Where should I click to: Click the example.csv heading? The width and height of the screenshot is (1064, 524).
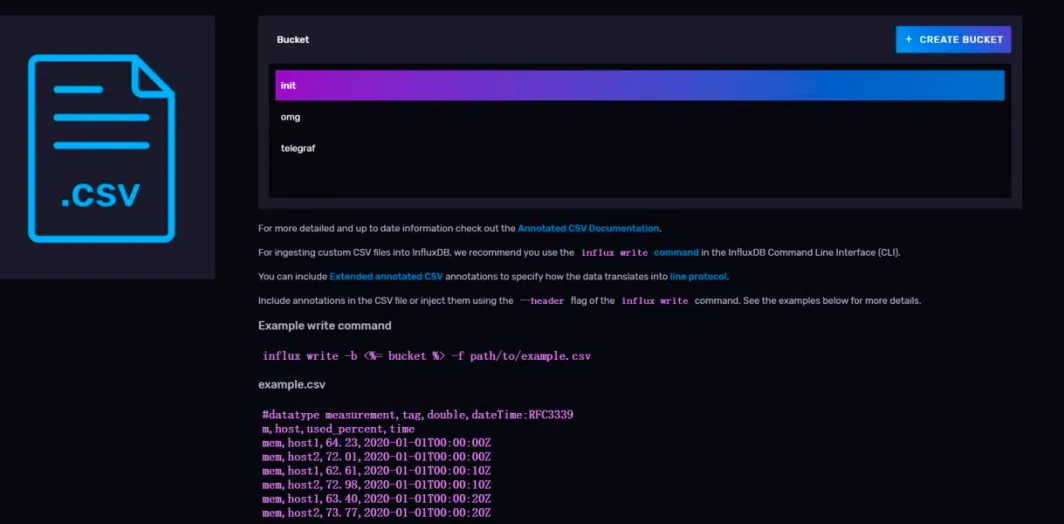(291, 384)
